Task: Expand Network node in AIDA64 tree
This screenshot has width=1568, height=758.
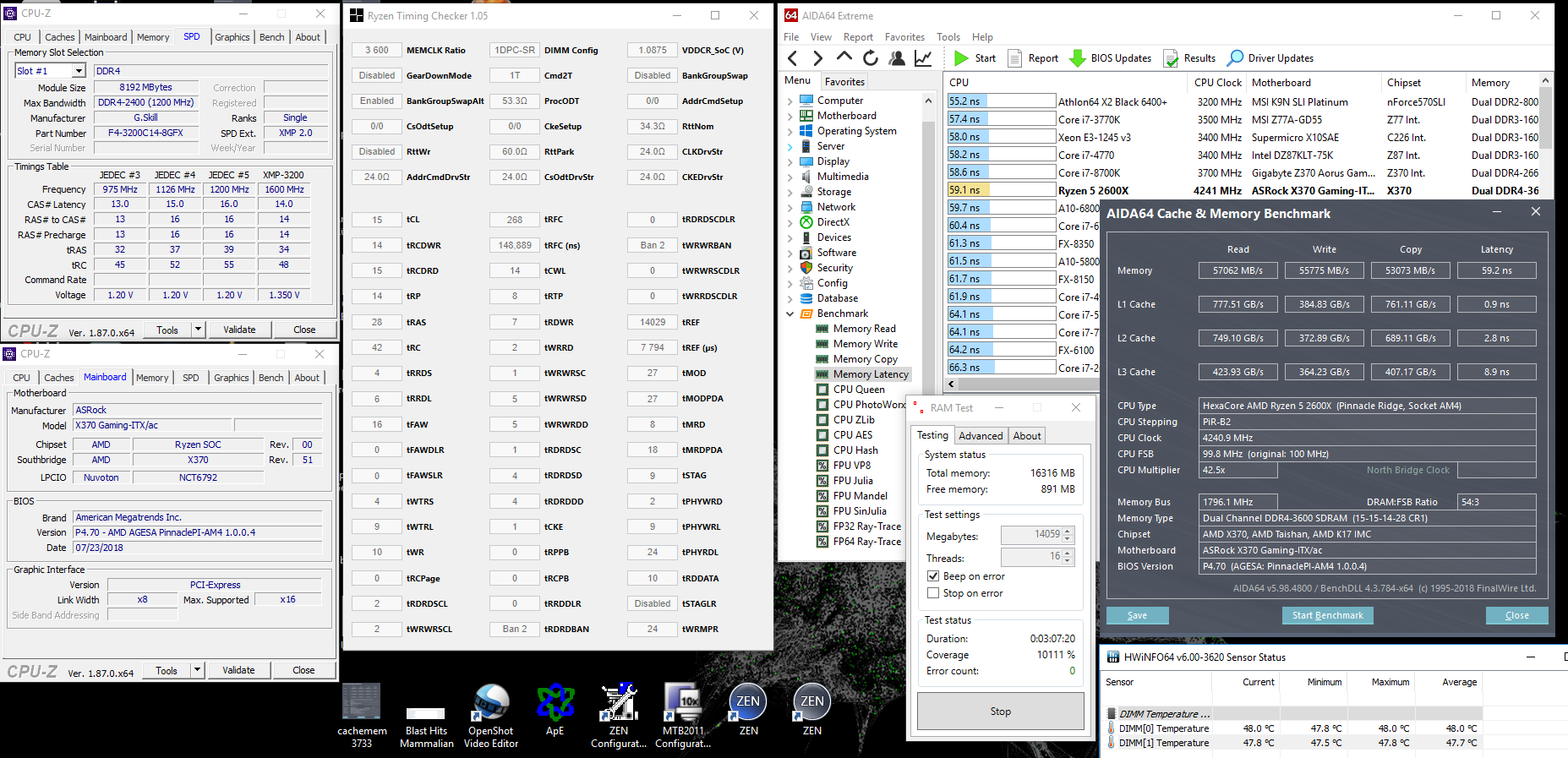Action: pyautogui.click(x=789, y=207)
